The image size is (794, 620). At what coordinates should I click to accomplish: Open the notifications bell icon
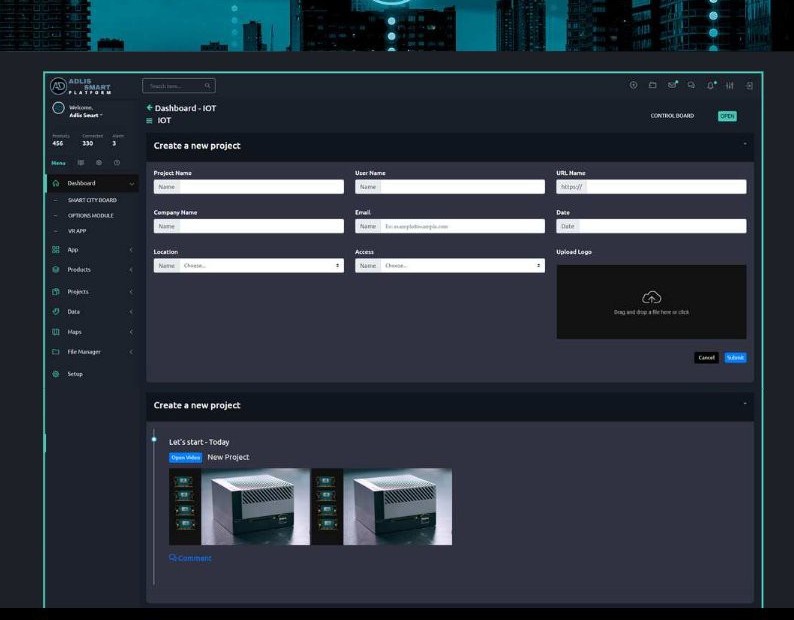[710, 85]
